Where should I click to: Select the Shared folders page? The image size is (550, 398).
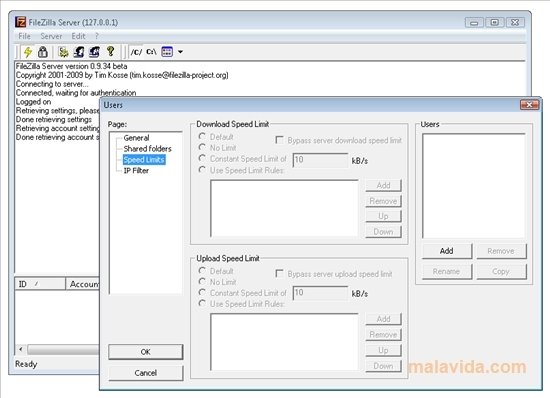coord(147,149)
